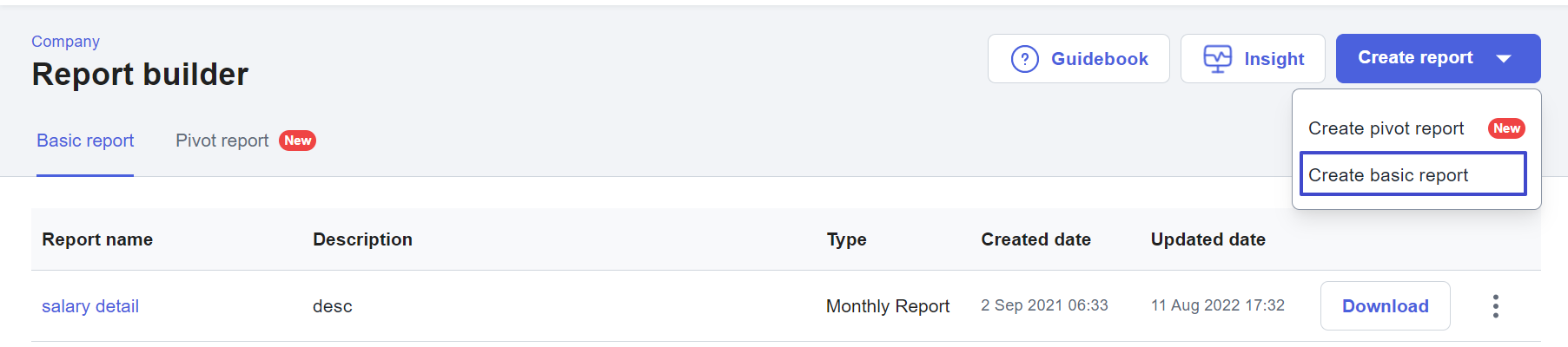Click the Company breadcrumb link
The width and height of the screenshot is (1568, 347).
pyautogui.click(x=65, y=42)
